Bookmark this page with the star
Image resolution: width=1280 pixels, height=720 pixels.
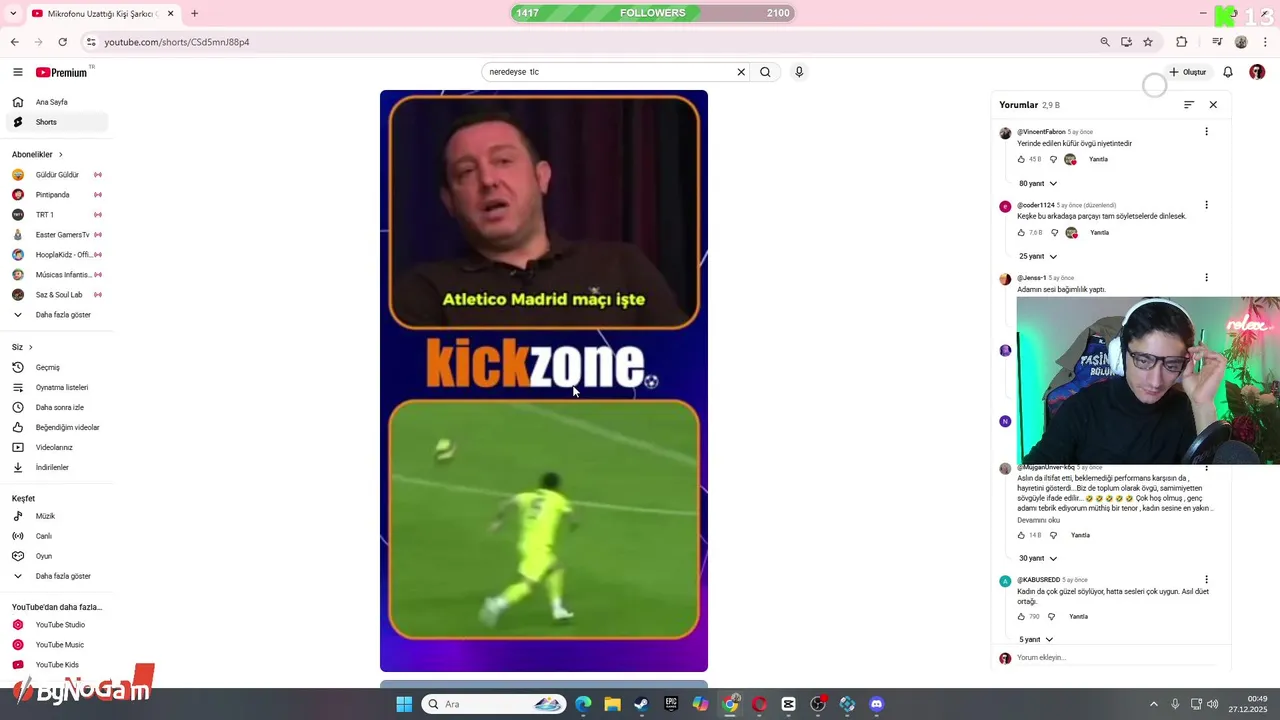point(1148,42)
